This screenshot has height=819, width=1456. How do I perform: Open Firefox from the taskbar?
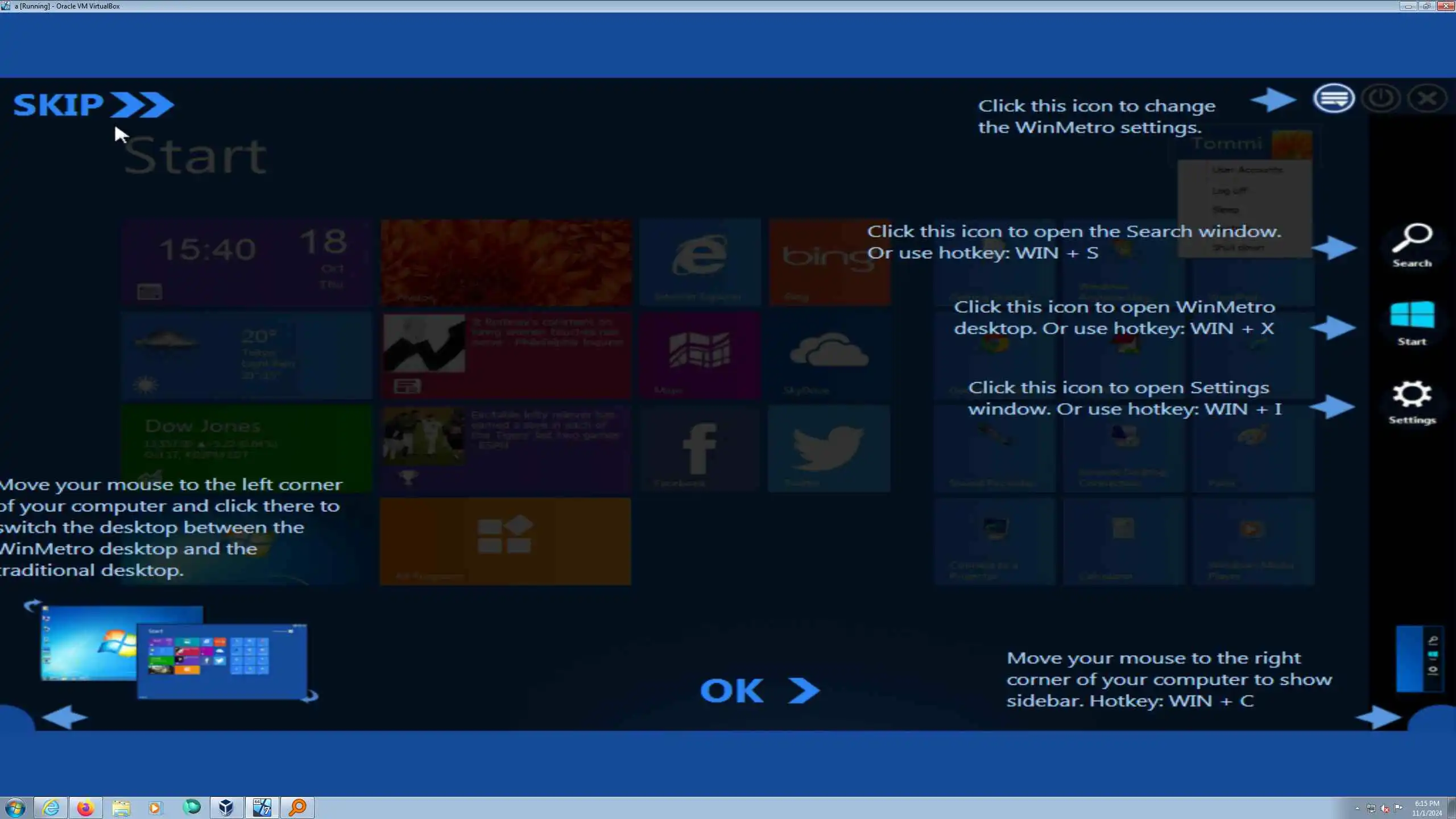86,808
